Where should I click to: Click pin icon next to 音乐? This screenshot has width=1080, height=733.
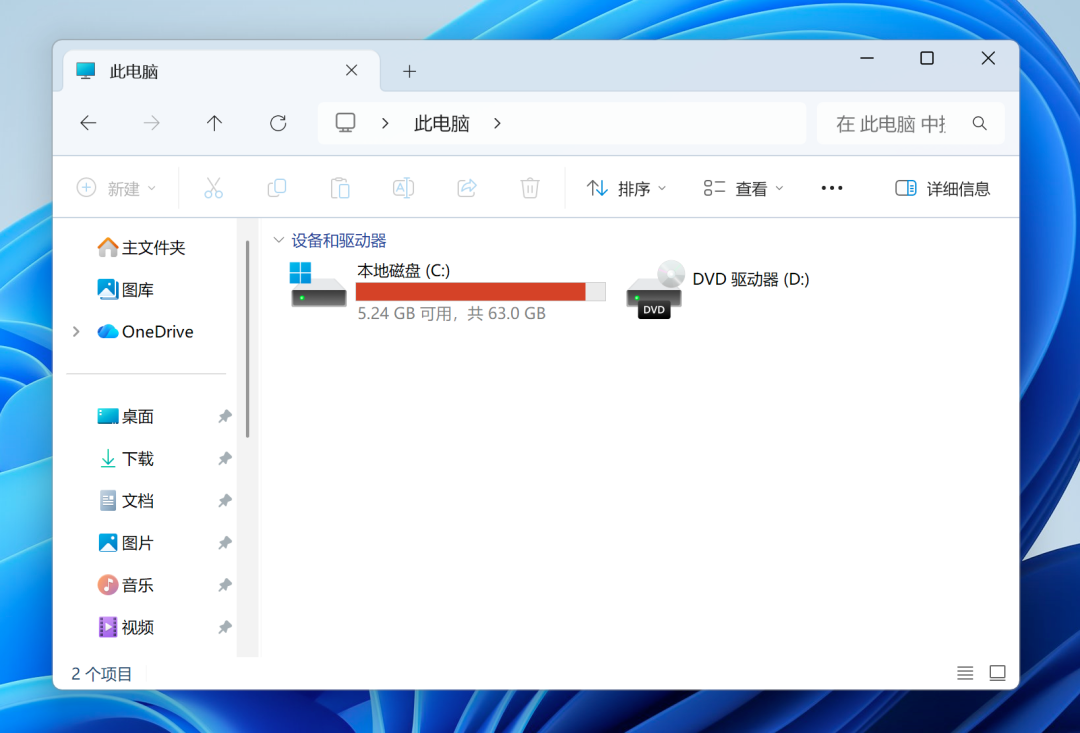(x=225, y=586)
